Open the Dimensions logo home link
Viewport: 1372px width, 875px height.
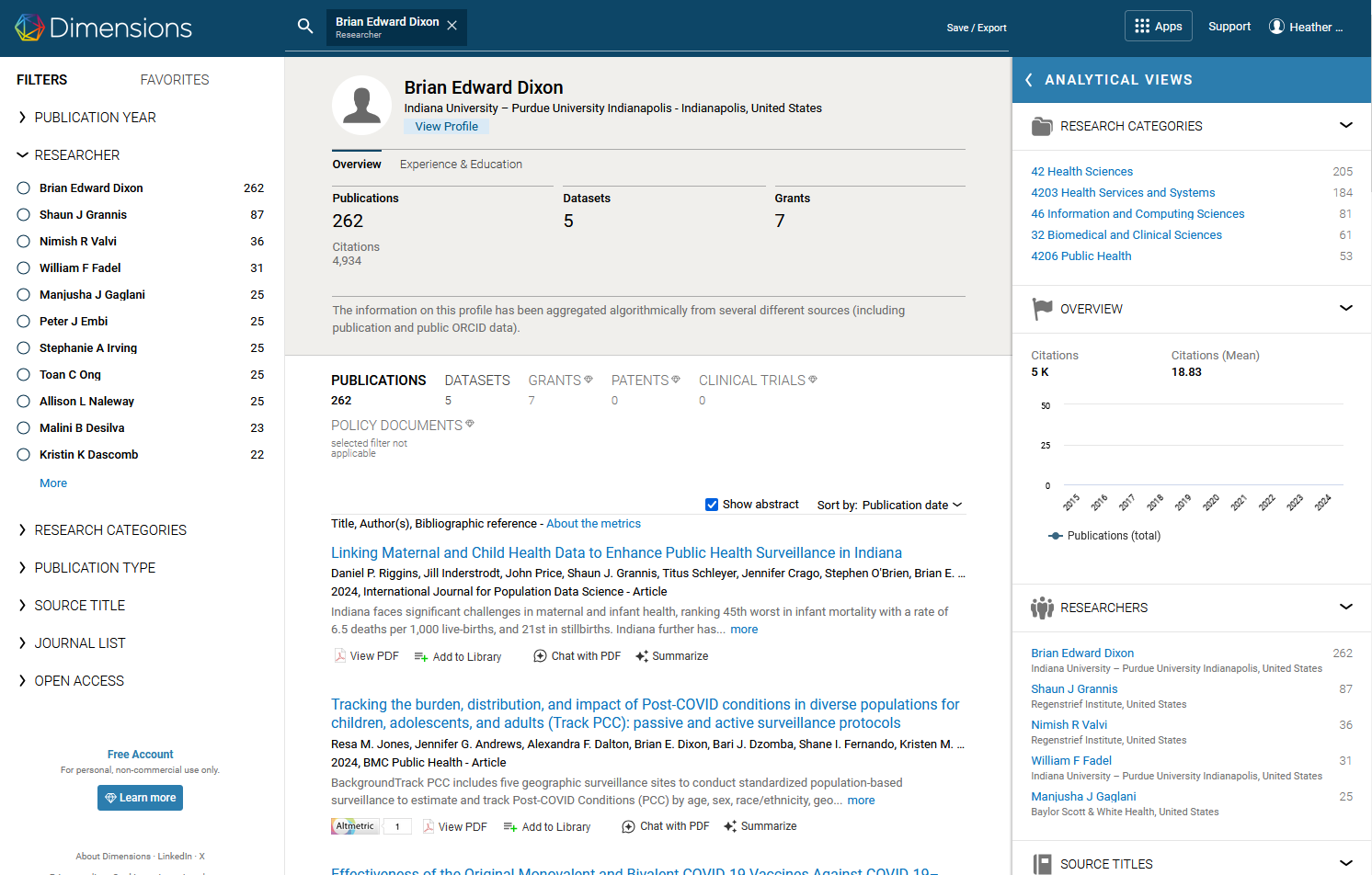[x=103, y=28]
